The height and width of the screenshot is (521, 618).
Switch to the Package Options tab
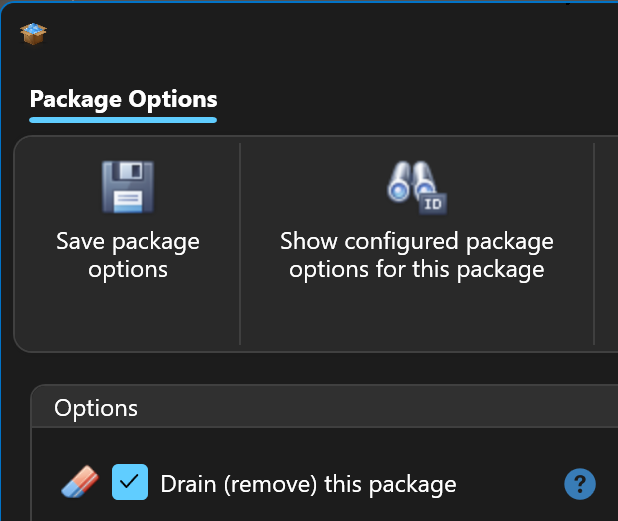tap(123, 100)
